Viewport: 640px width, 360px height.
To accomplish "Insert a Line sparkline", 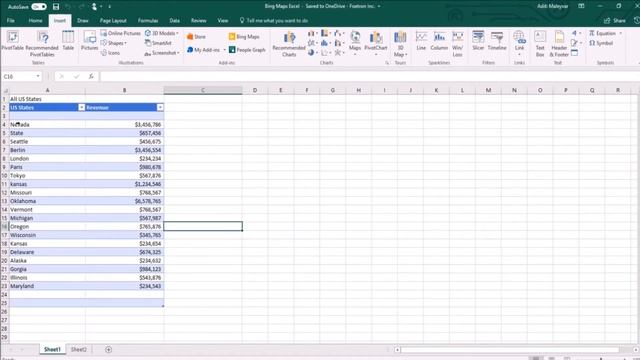I will [421, 41].
